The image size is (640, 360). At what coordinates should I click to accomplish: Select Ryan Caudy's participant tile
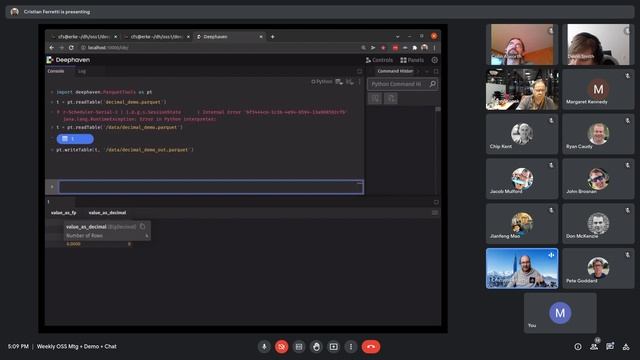point(598,134)
